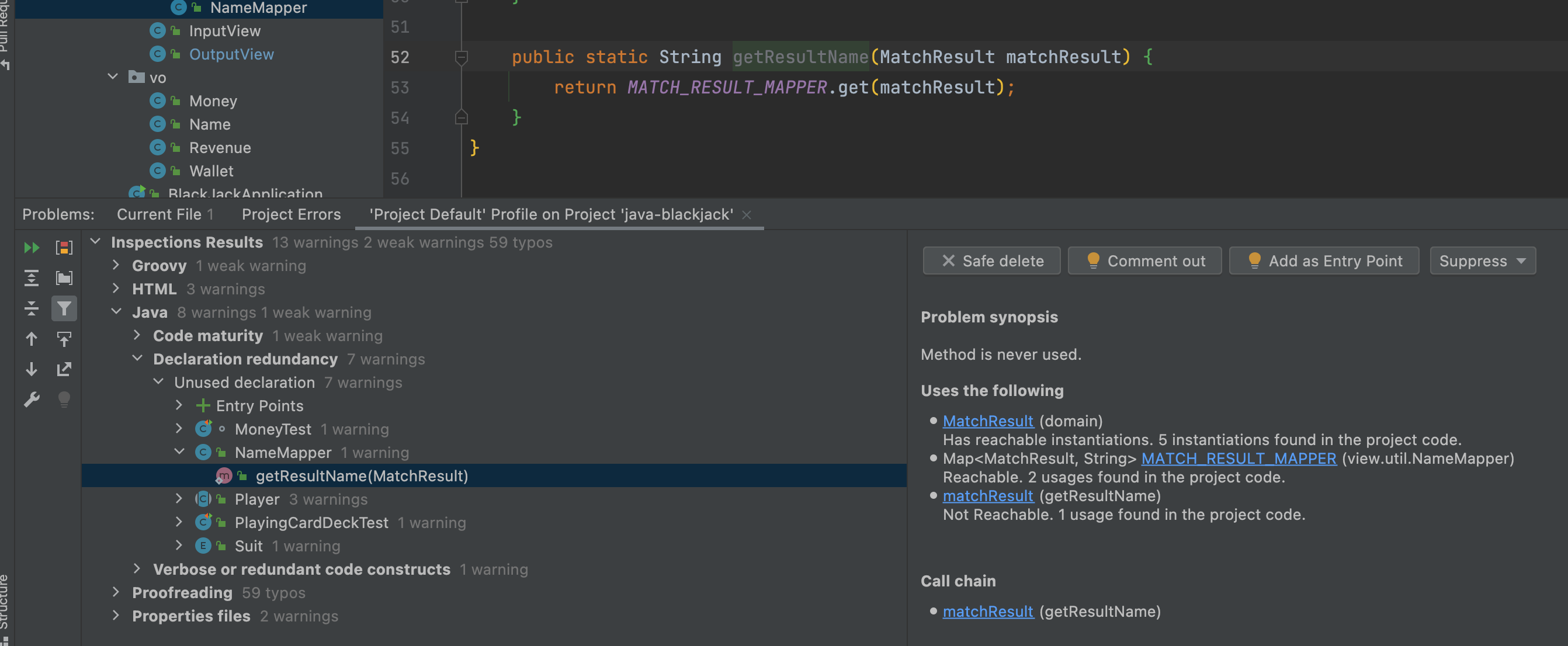This screenshot has width=1568, height=646.
Task: Click fold marker on line 52 gutter
Action: click(462, 57)
